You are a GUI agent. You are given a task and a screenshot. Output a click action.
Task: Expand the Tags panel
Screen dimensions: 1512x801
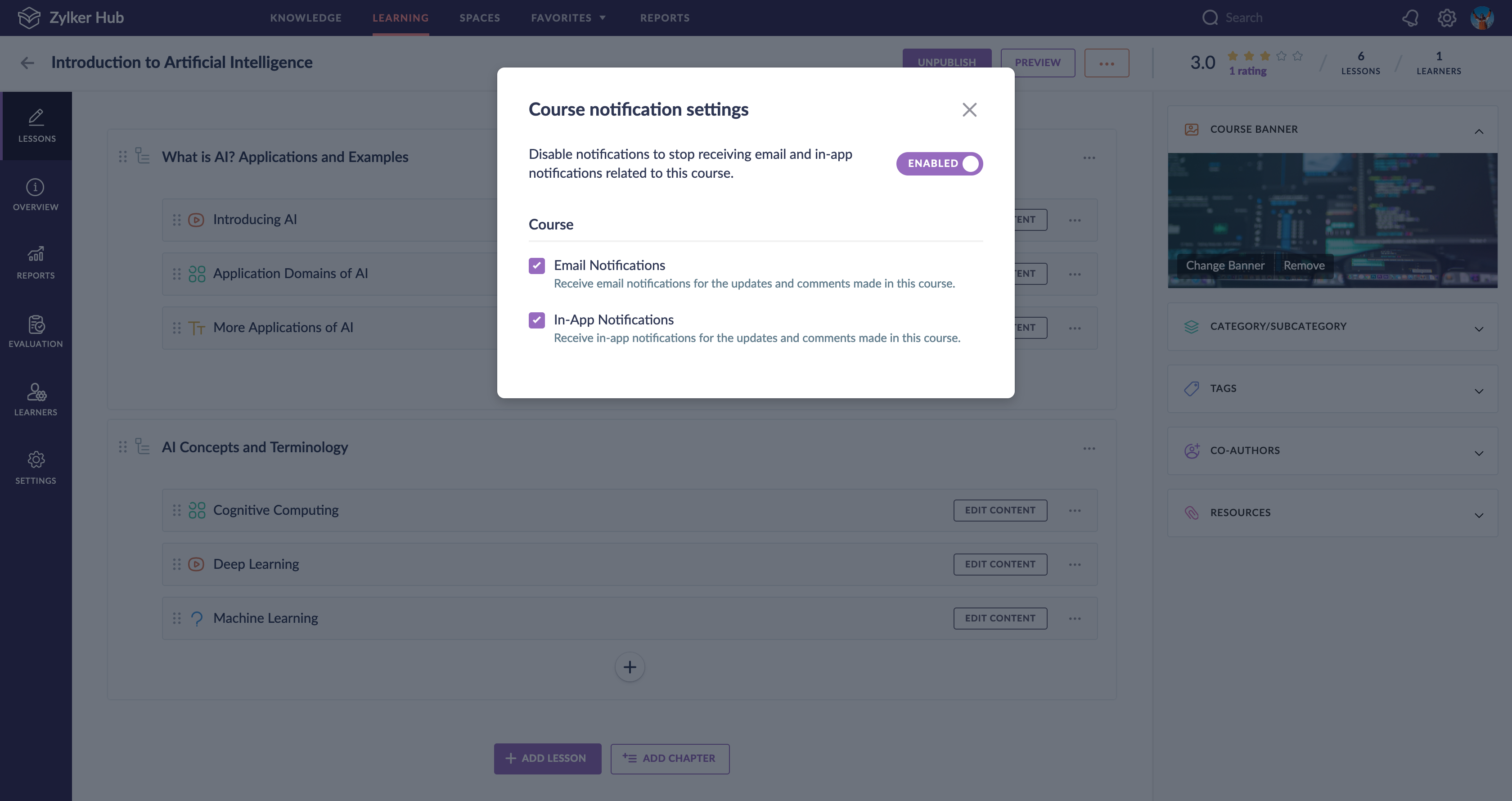1332,389
